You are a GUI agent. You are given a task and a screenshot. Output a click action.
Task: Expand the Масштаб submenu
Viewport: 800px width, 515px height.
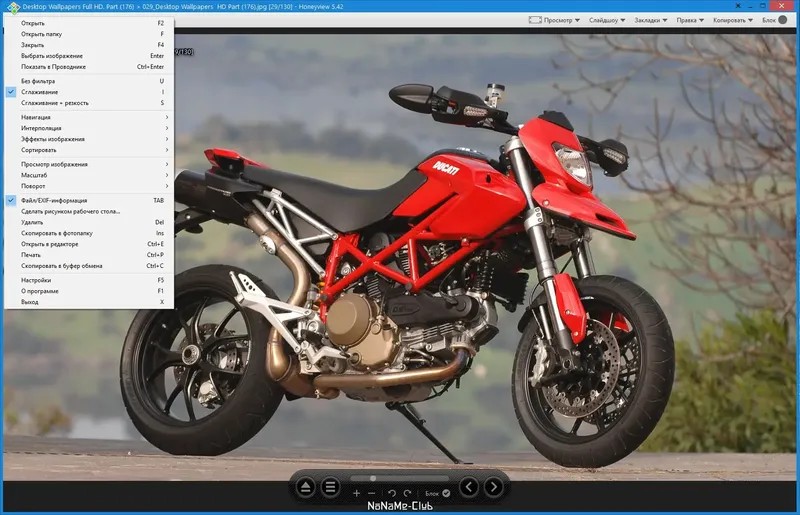point(89,175)
